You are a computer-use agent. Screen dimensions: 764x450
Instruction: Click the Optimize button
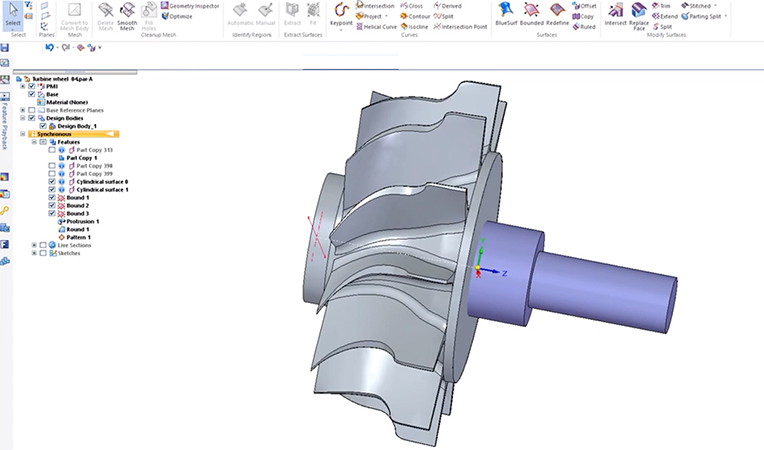point(176,16)
